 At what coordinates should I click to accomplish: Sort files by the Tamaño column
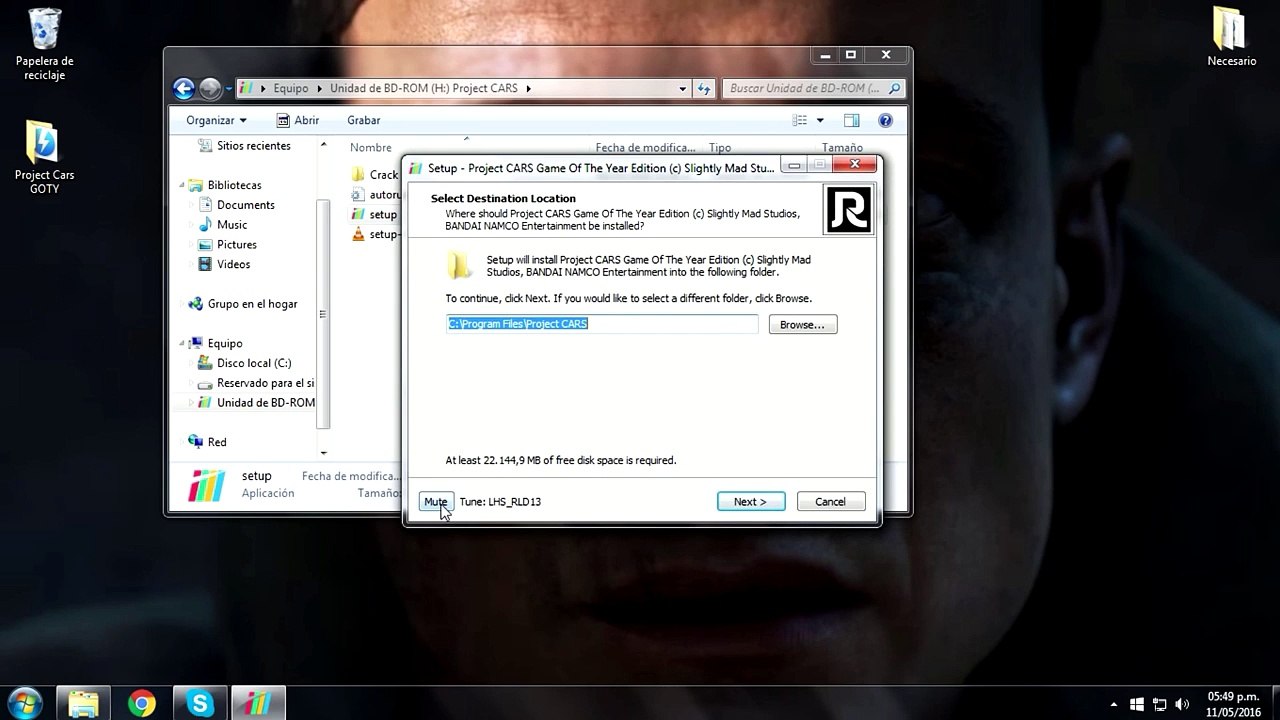coord(842,148)
